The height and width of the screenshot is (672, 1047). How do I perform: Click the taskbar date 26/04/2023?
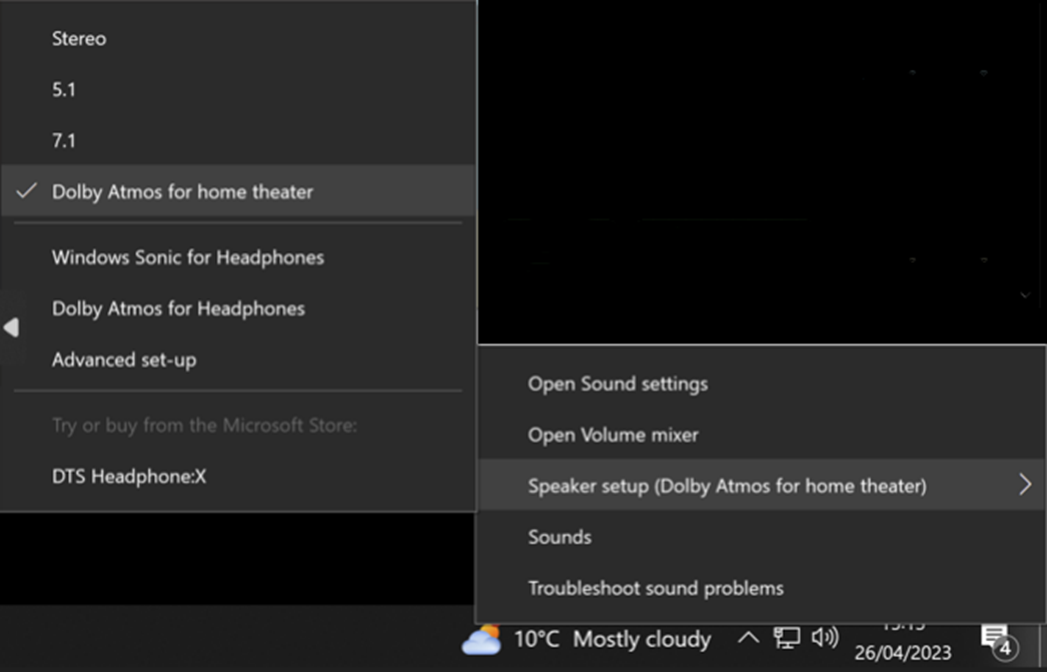(x=904, y=651)
